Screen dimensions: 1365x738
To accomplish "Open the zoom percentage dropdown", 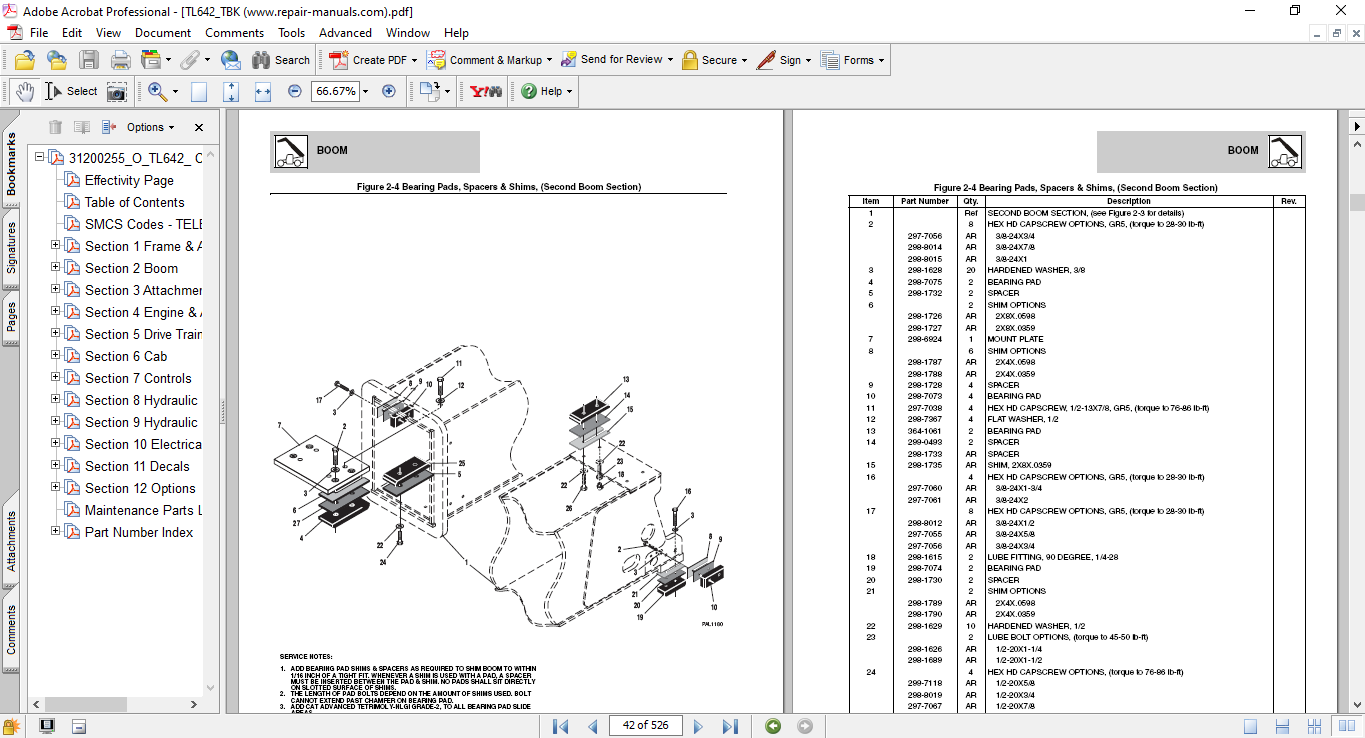I will click(x=365, y=91).
